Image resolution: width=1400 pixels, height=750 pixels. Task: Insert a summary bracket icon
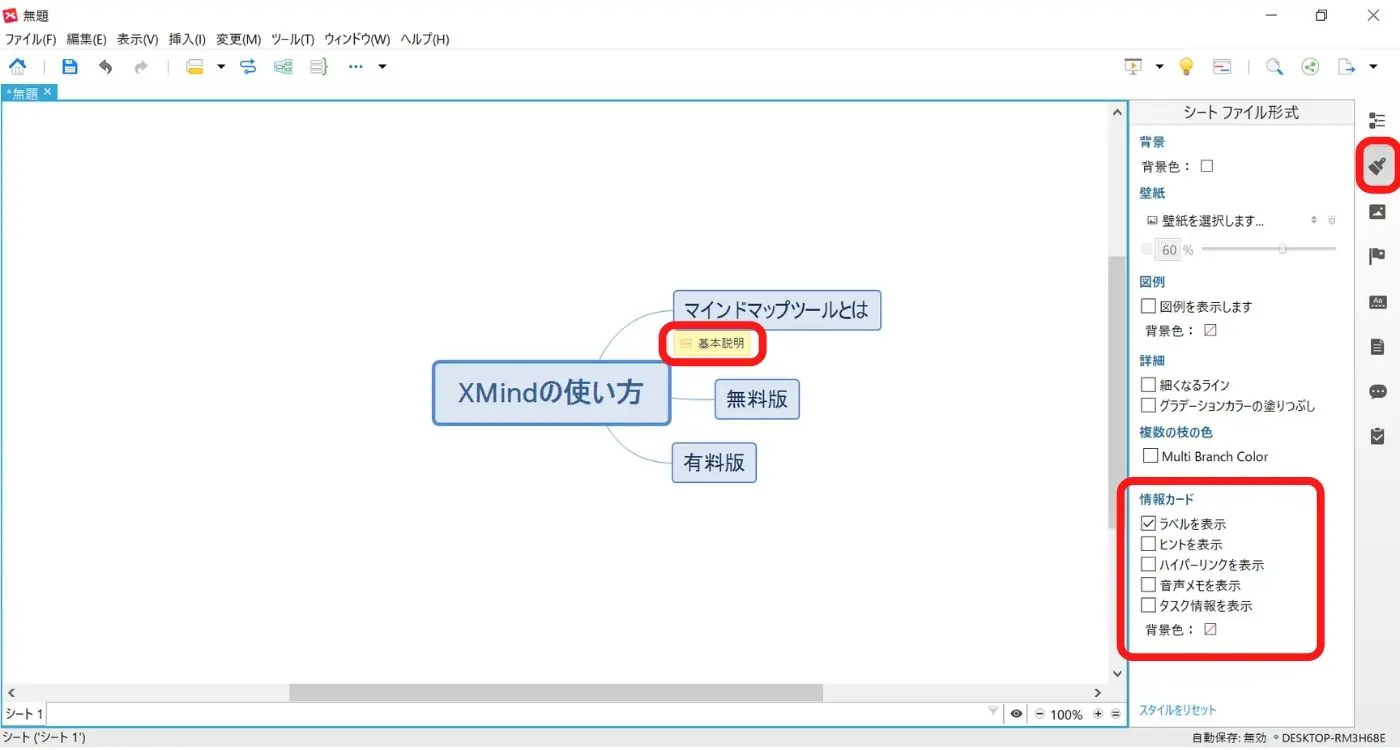click(x=318, y=67)
